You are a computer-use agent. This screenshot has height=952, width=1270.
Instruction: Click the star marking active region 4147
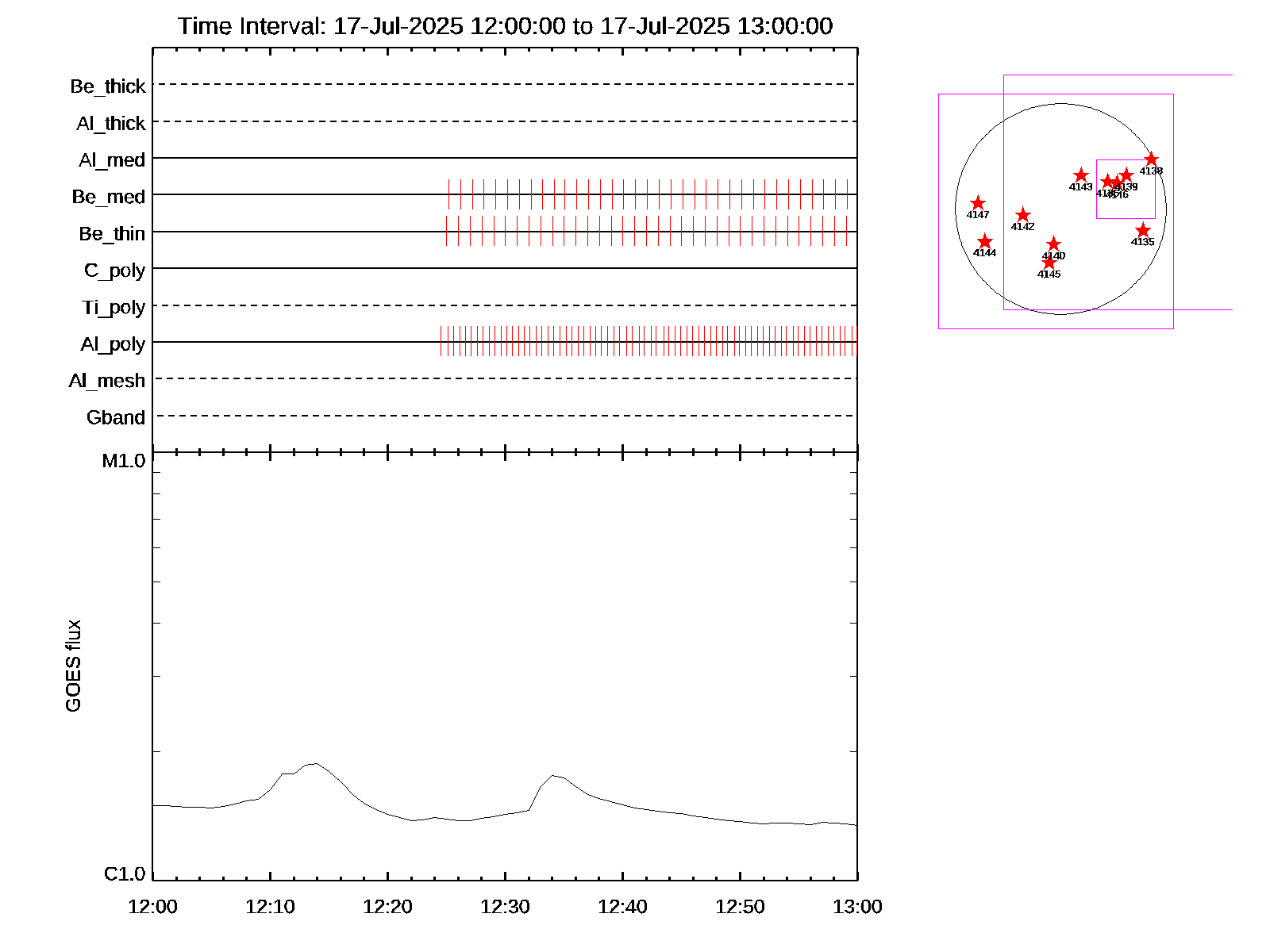[978, 203]
